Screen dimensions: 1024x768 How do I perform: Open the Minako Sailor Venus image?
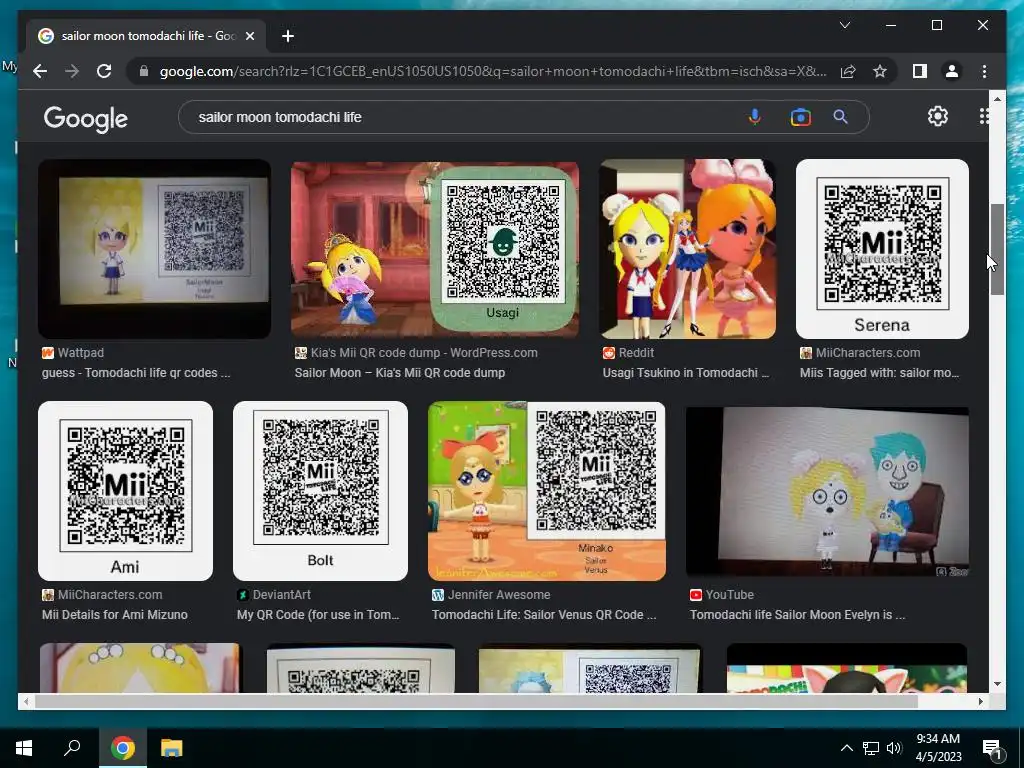point(547,490)
